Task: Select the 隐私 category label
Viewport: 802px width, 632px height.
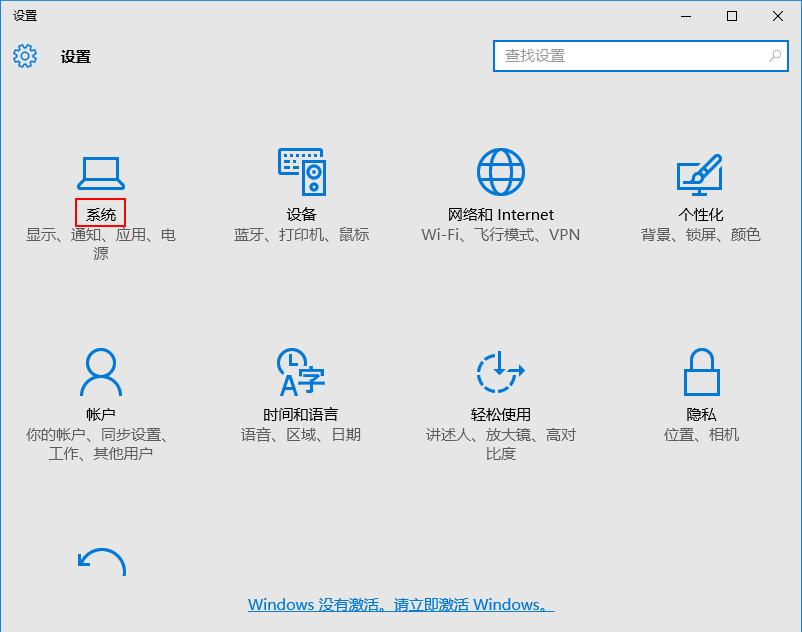Action: 701,414
